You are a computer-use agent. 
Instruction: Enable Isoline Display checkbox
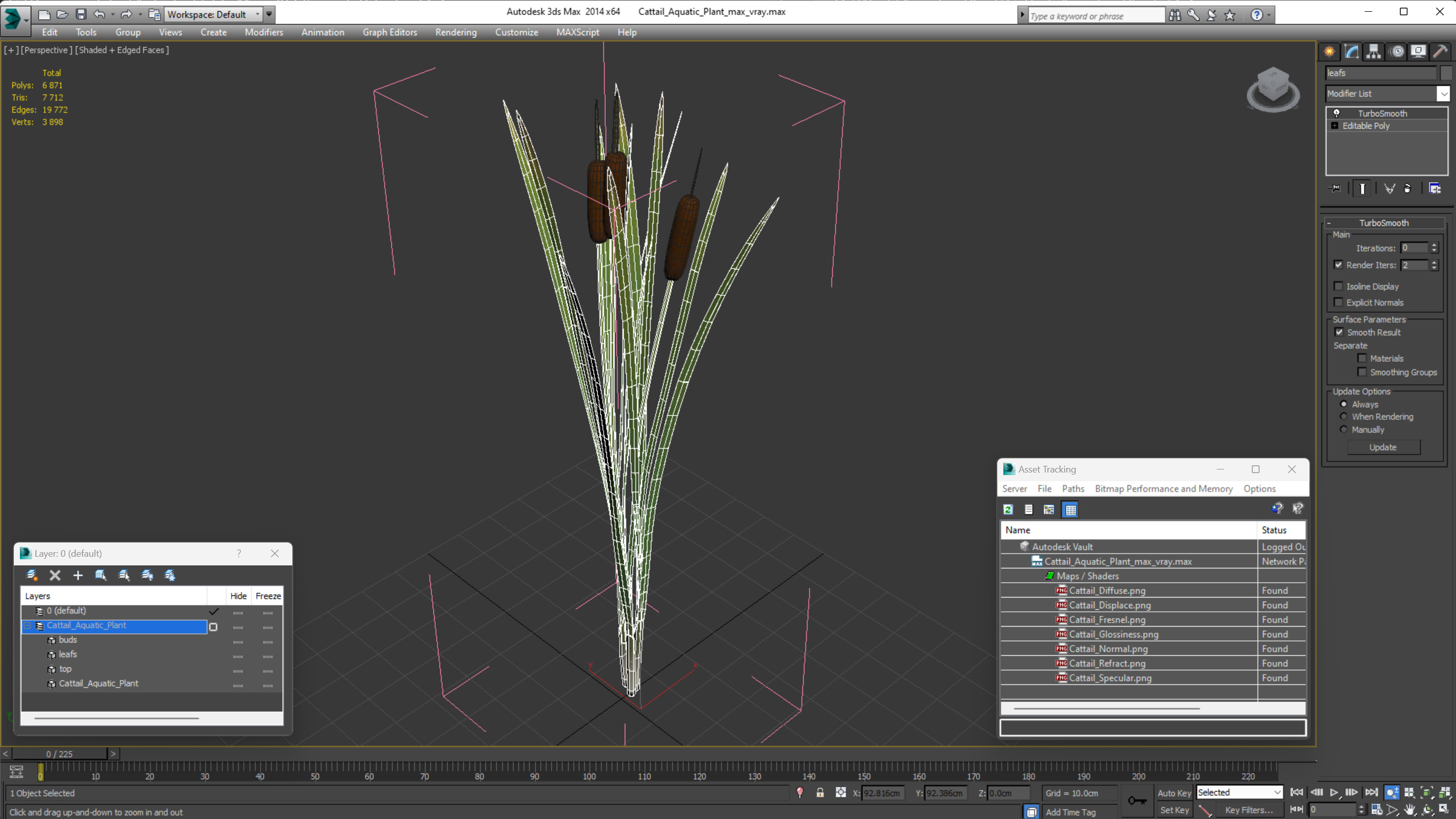(1339, 286)
